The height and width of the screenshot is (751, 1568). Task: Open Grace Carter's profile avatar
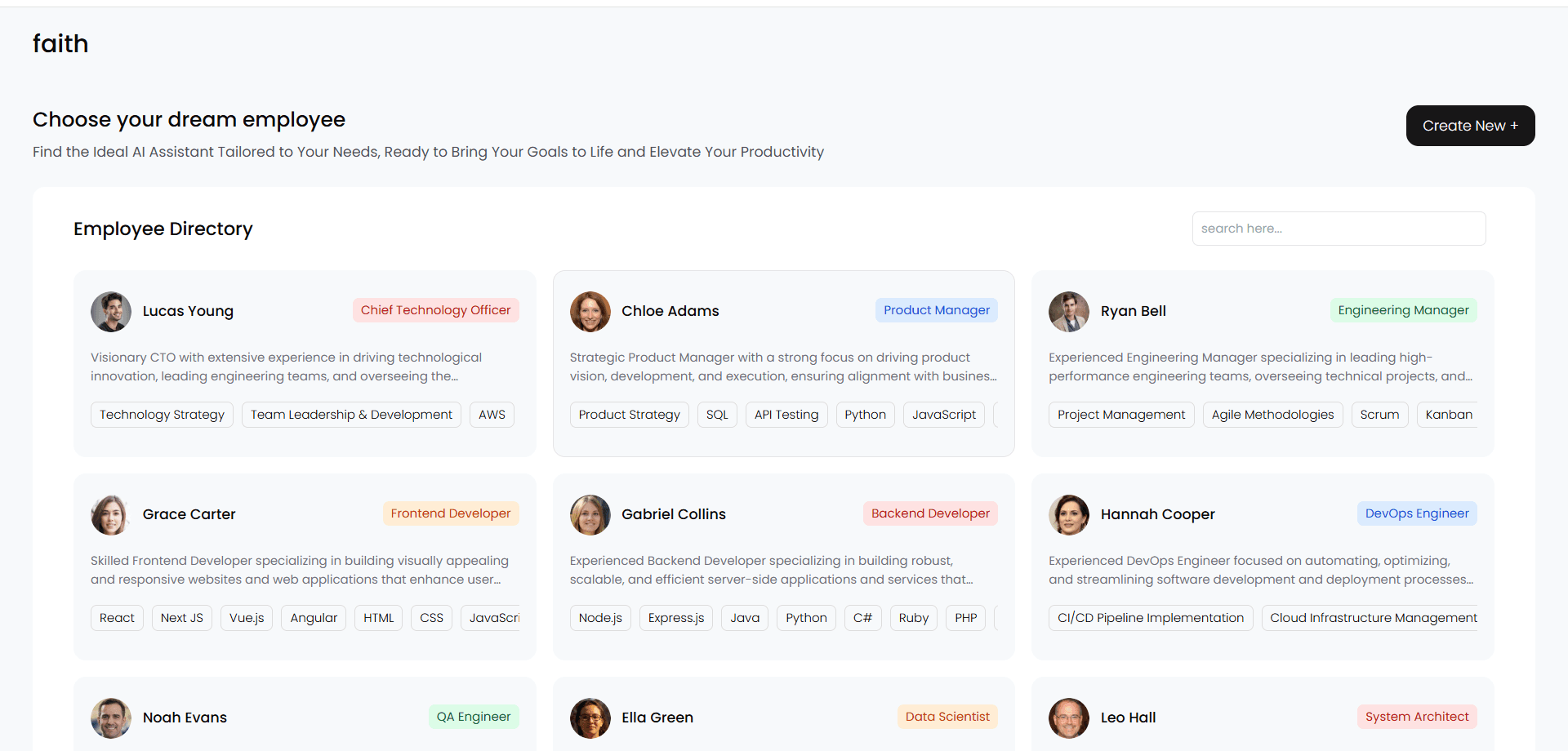111,514
